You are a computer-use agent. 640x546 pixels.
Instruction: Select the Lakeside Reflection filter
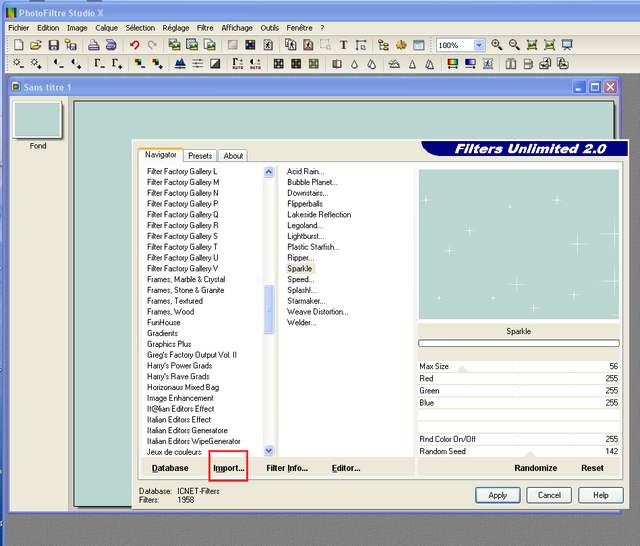tap(319, 215)
